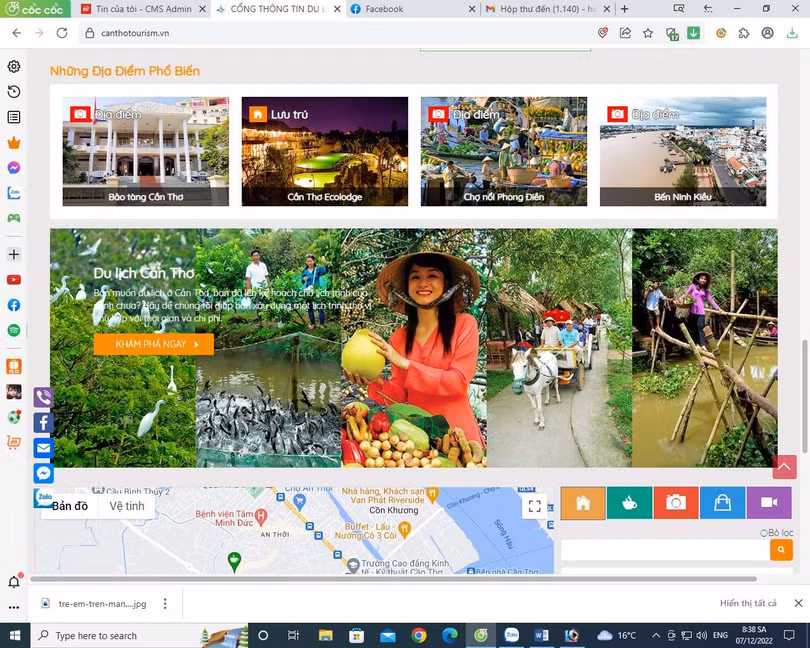
Task: Click the site search input field
Action: [665, 549]
